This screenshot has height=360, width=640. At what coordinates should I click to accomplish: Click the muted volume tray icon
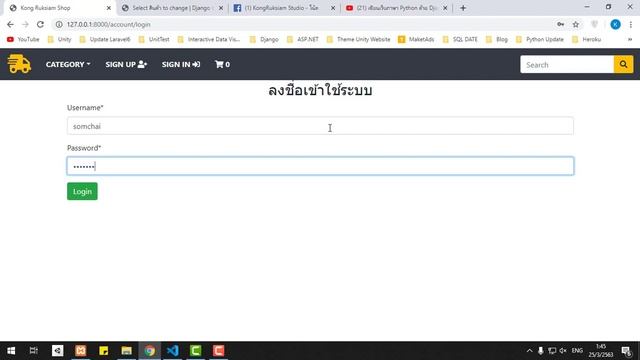(x=563, y=351)
